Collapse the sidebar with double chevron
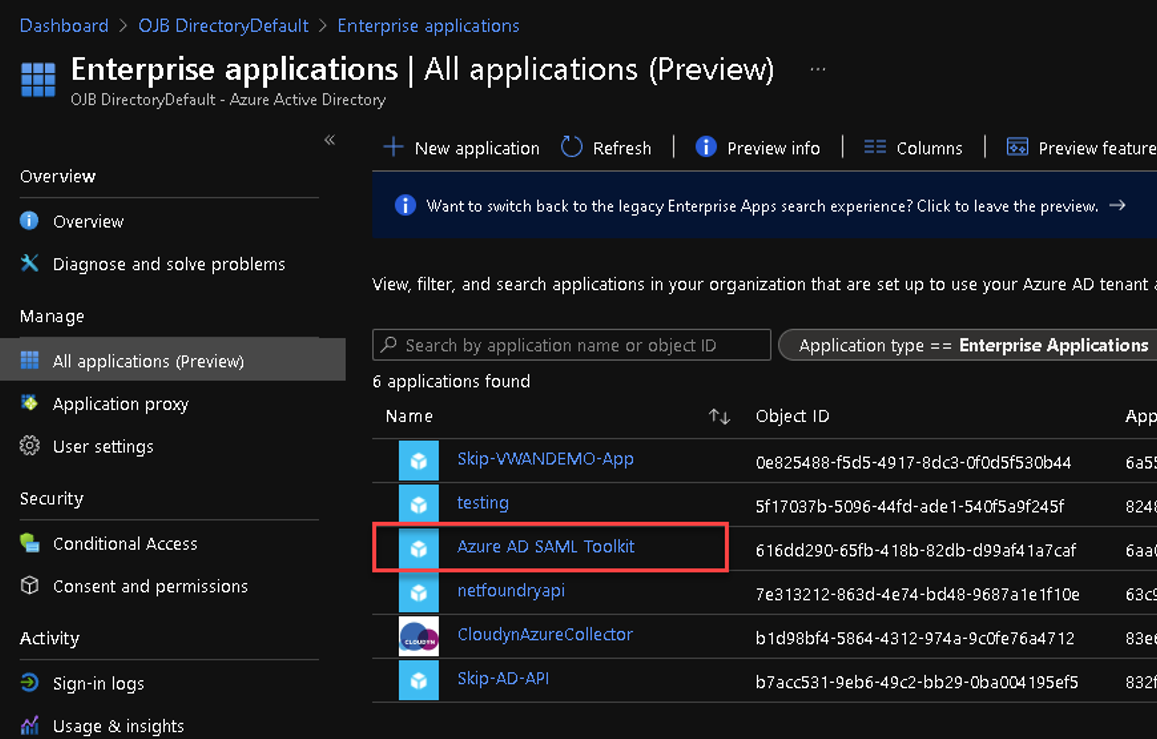Image resolution: width=1157 pixels, height=739 pixels. point(330,140)
